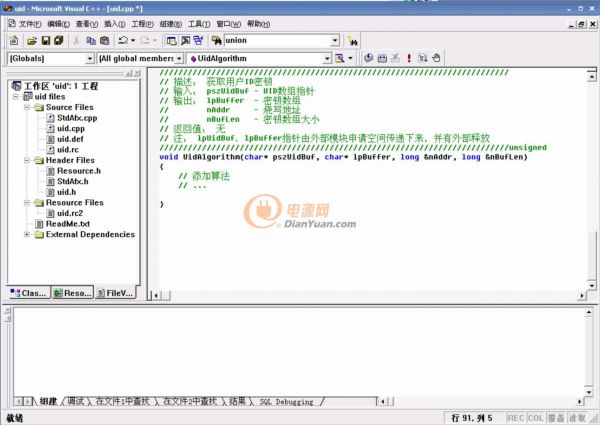This screenshot has width=600, height=425.
Task: Open the union search combo dropdown
Action: pos(335,41)
